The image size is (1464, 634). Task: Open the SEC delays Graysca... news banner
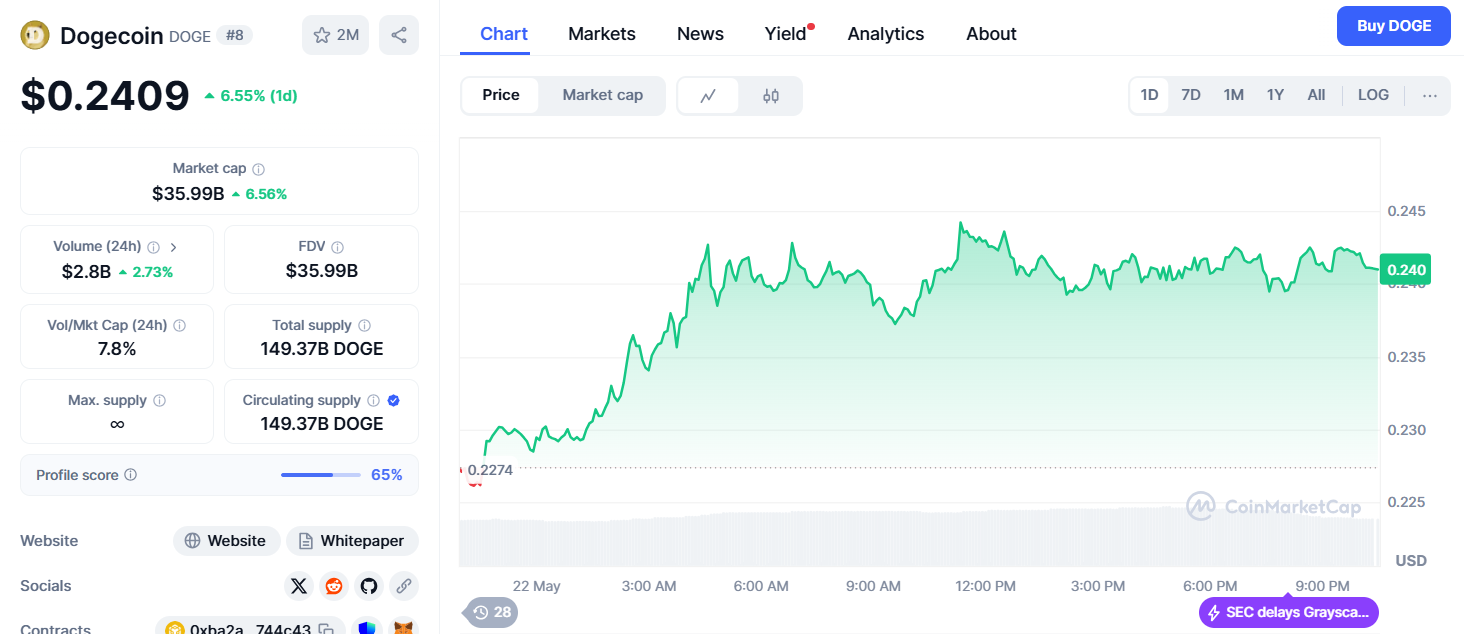(1289, 613)
